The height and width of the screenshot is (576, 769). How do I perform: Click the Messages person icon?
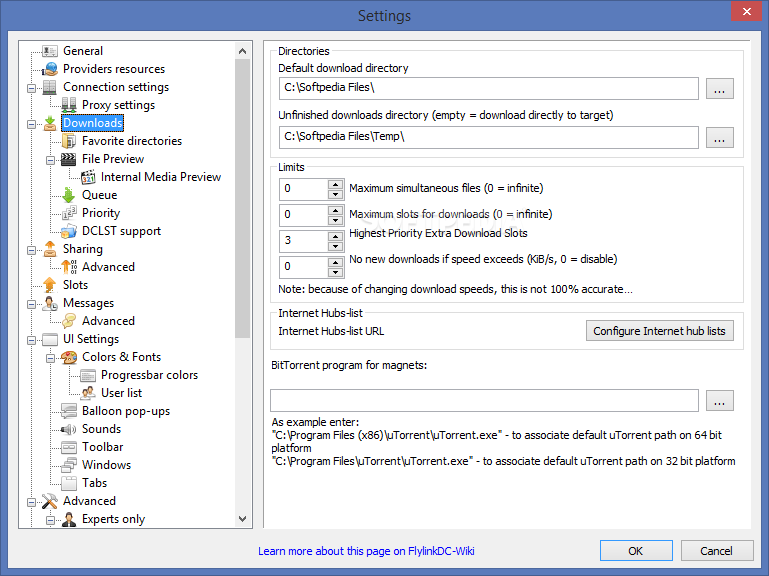pyautogui.click(x=50, y=303)
